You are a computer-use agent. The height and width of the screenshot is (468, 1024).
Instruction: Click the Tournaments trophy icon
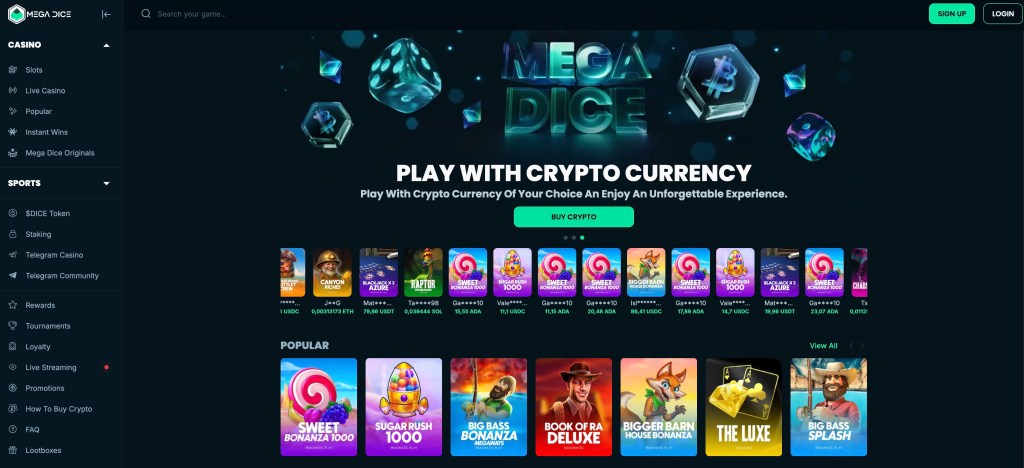(x=12, y=326)
